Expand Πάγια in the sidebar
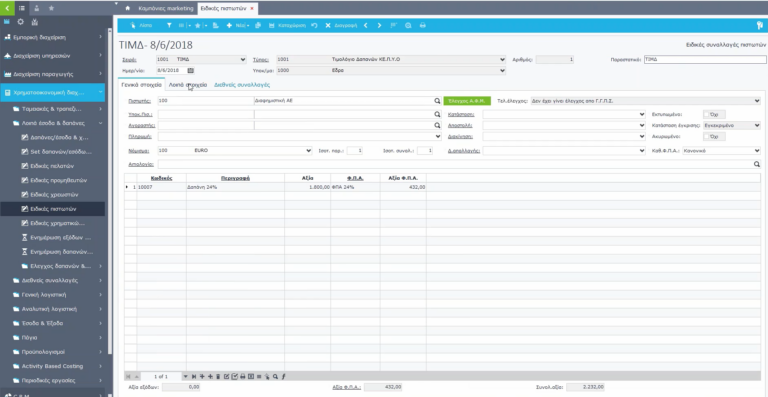The height and width of the screenshot is (397, 768). point(52,338)
